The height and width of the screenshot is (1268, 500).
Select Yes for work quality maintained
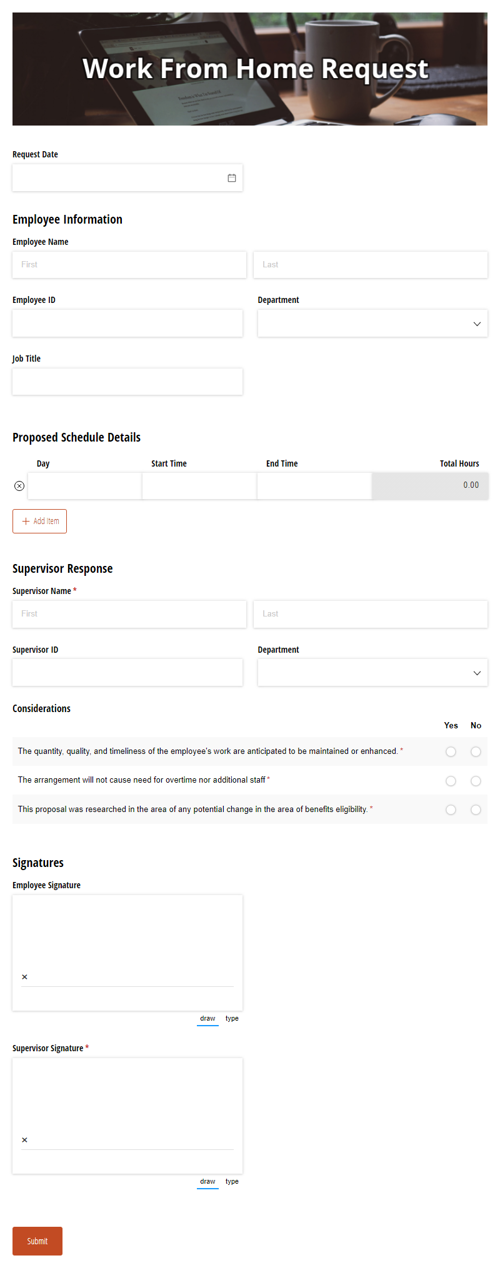pyautogui.click(x=451, y=751)
